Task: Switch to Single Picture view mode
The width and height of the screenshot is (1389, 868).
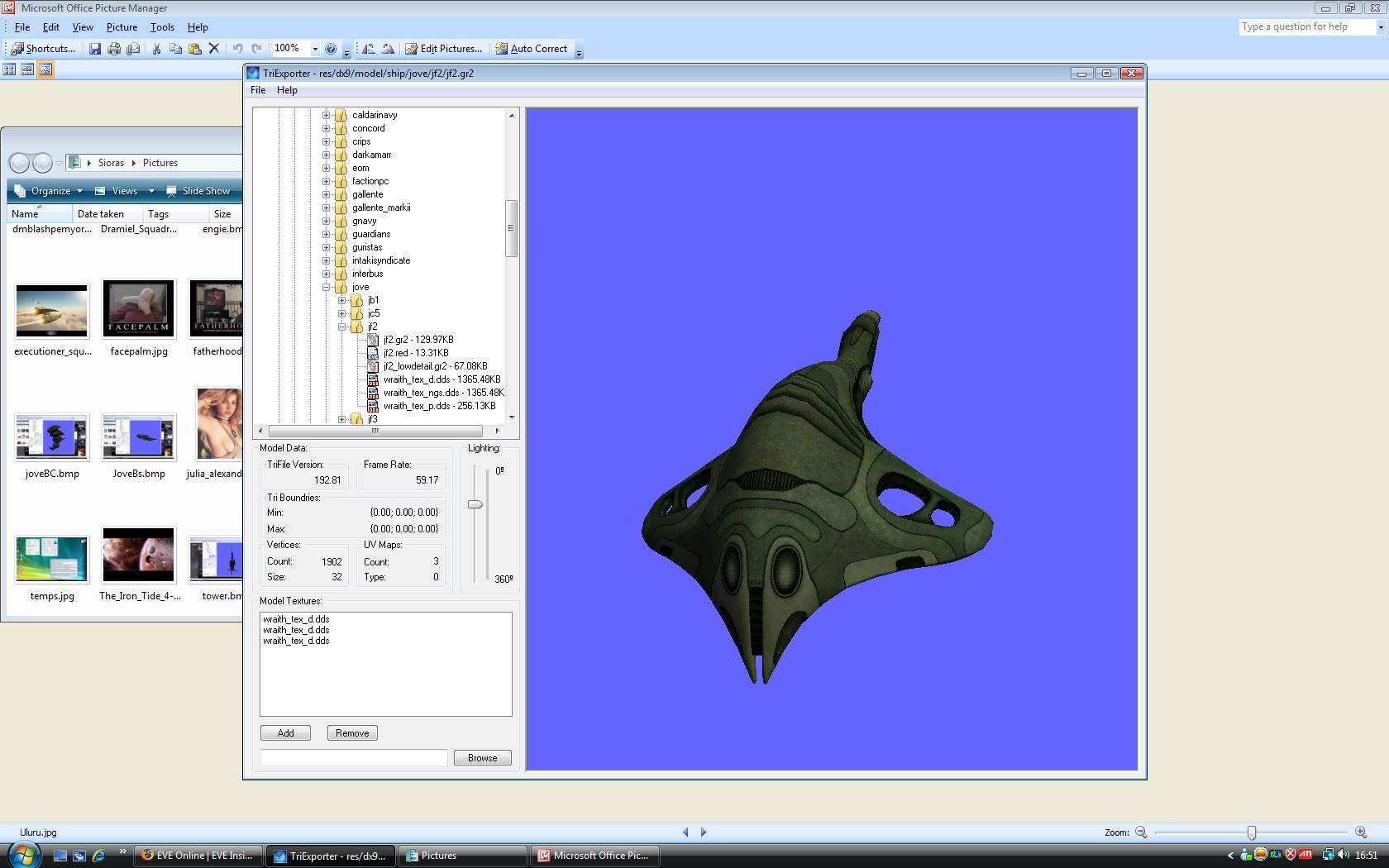Action: pyautogui.click(x=45, y=70)
